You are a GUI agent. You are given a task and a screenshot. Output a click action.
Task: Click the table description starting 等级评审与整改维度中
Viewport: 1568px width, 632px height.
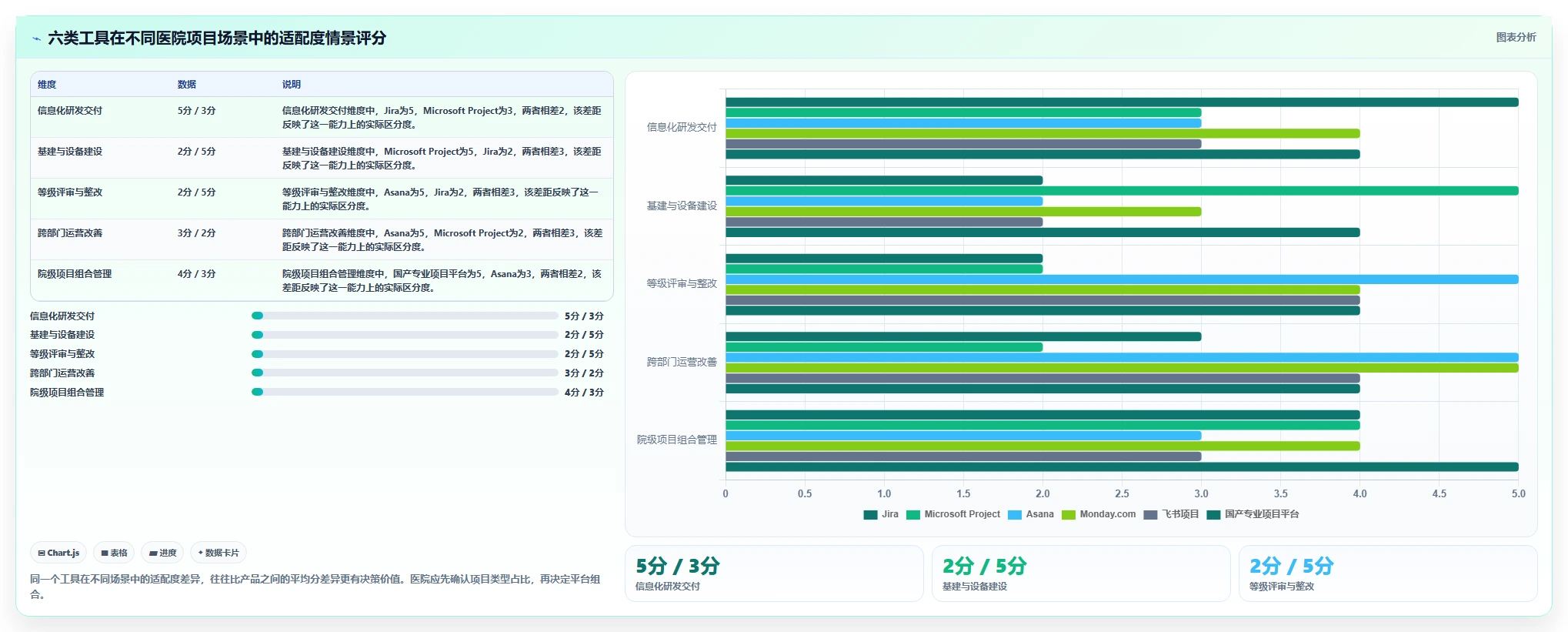coord(441,199)
